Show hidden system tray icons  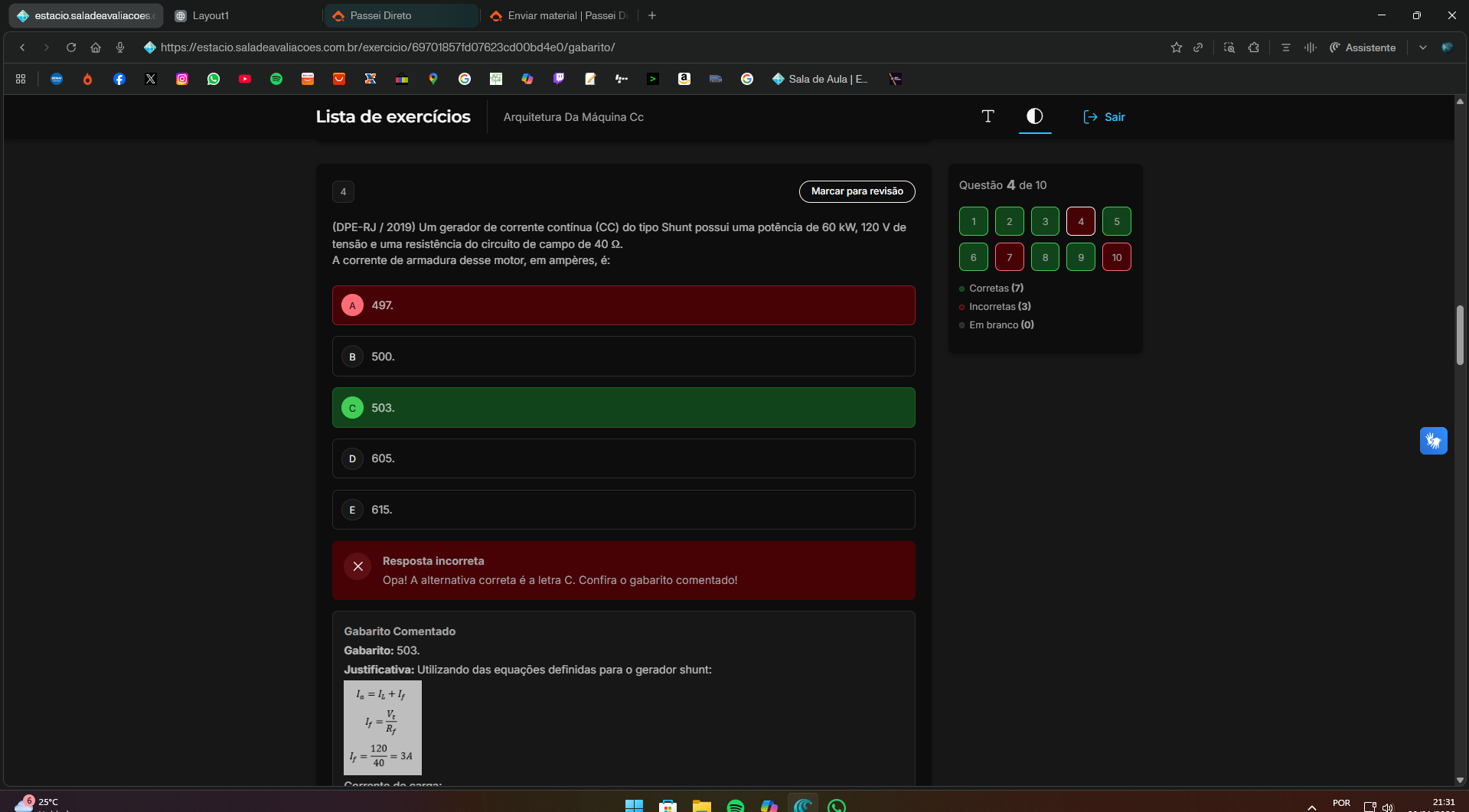(1311, 806)
